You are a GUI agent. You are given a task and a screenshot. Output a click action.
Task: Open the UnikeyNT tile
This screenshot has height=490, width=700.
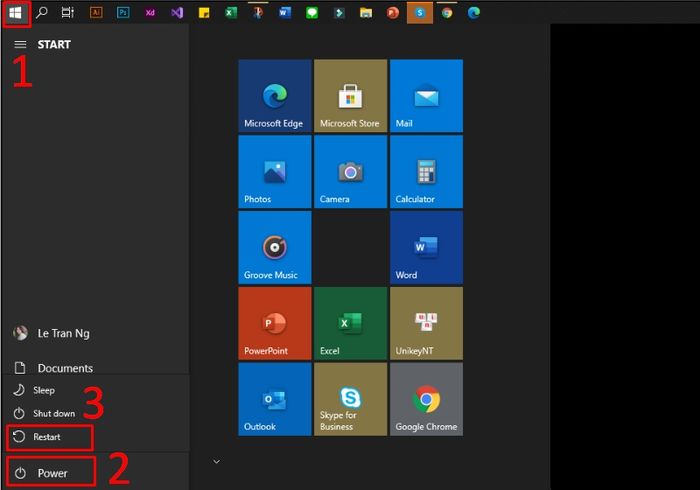[x=426, y=323]
